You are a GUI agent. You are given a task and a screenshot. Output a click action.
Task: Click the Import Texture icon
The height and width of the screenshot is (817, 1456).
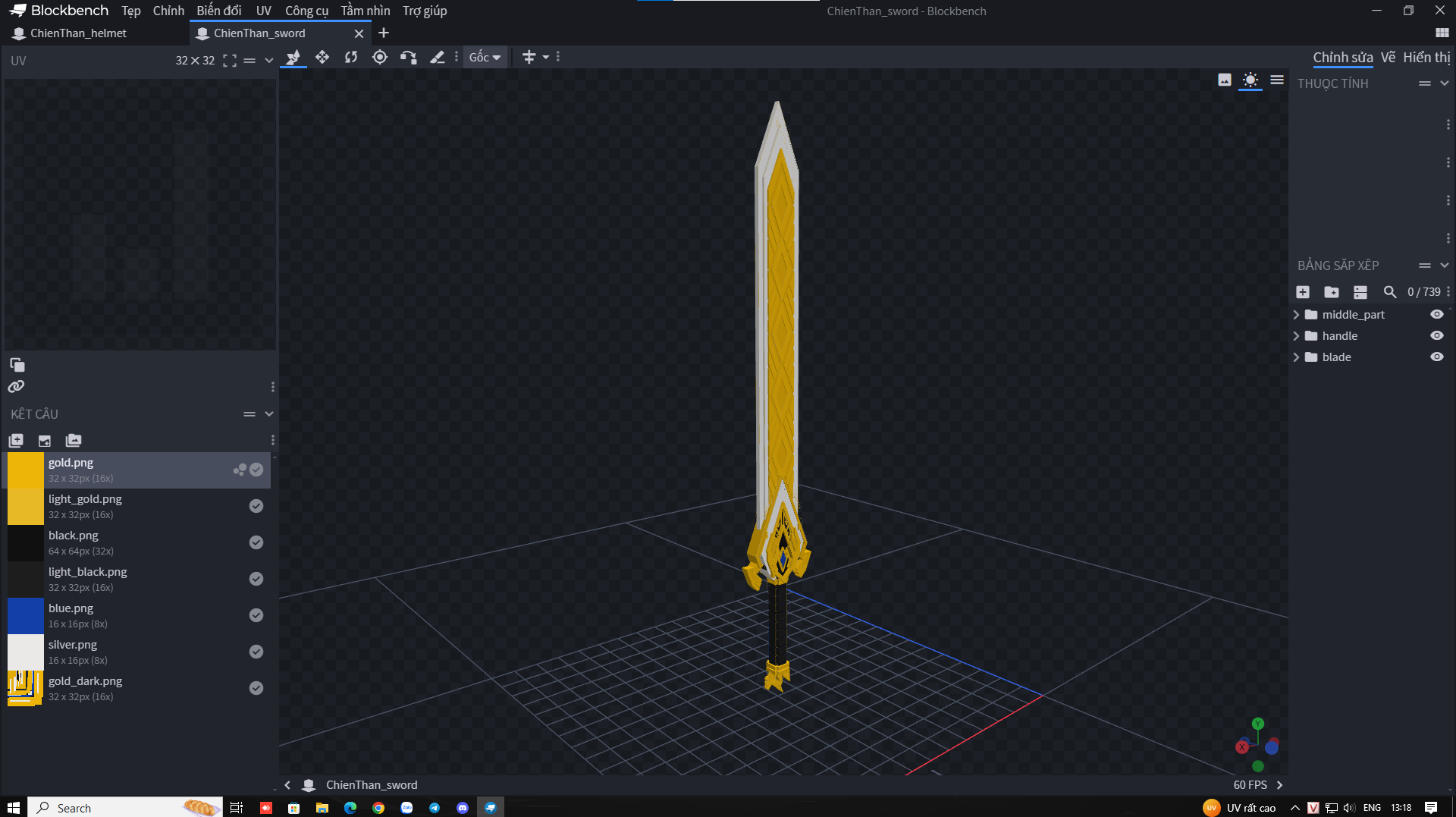coord(45,441)
